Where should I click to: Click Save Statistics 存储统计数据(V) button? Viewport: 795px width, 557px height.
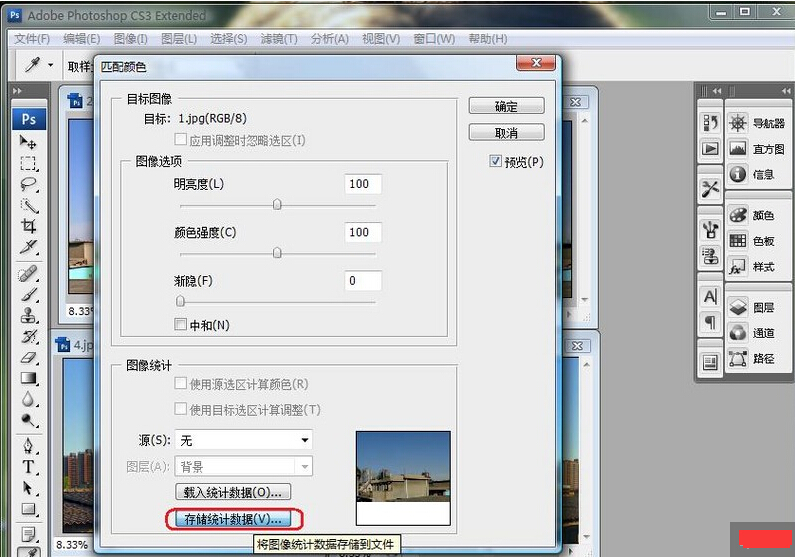(x=233, y=519)
